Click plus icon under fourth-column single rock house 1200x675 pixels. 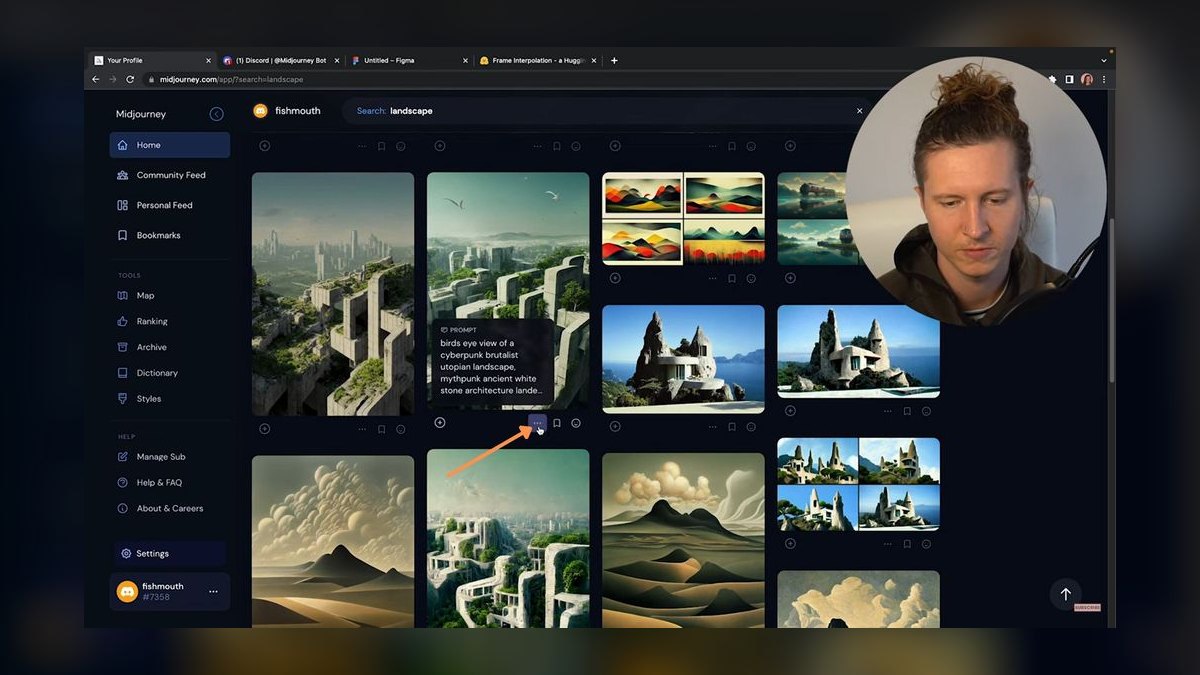790,411
